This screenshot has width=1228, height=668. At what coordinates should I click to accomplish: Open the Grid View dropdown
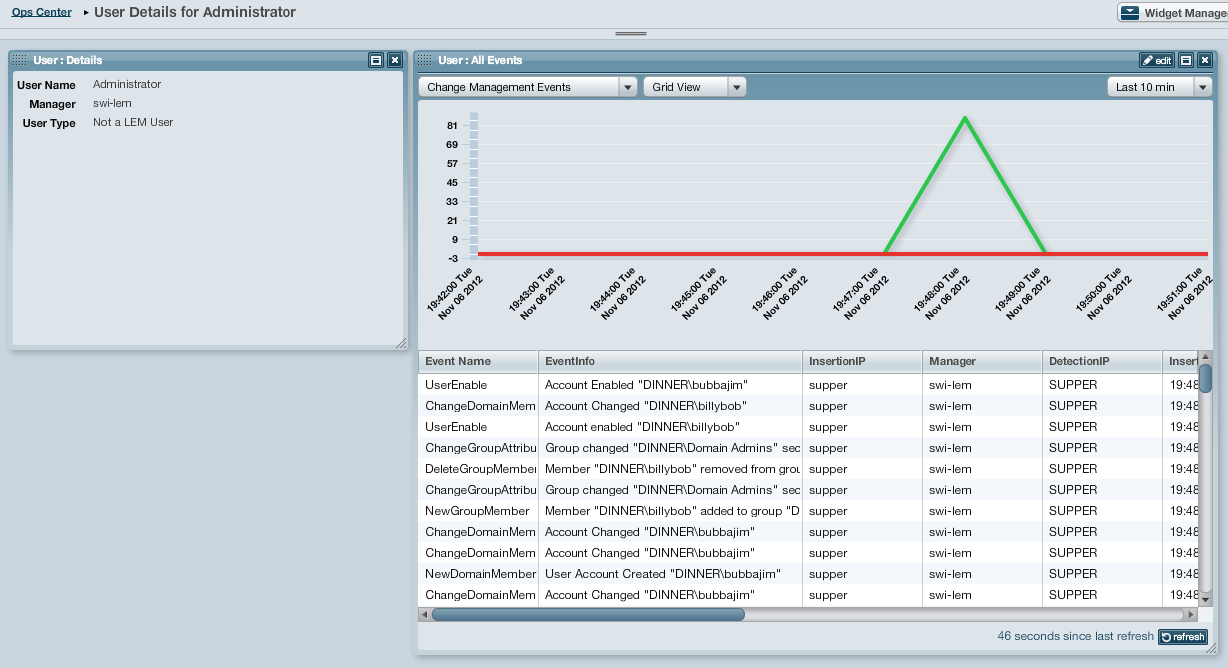(695, 87)
